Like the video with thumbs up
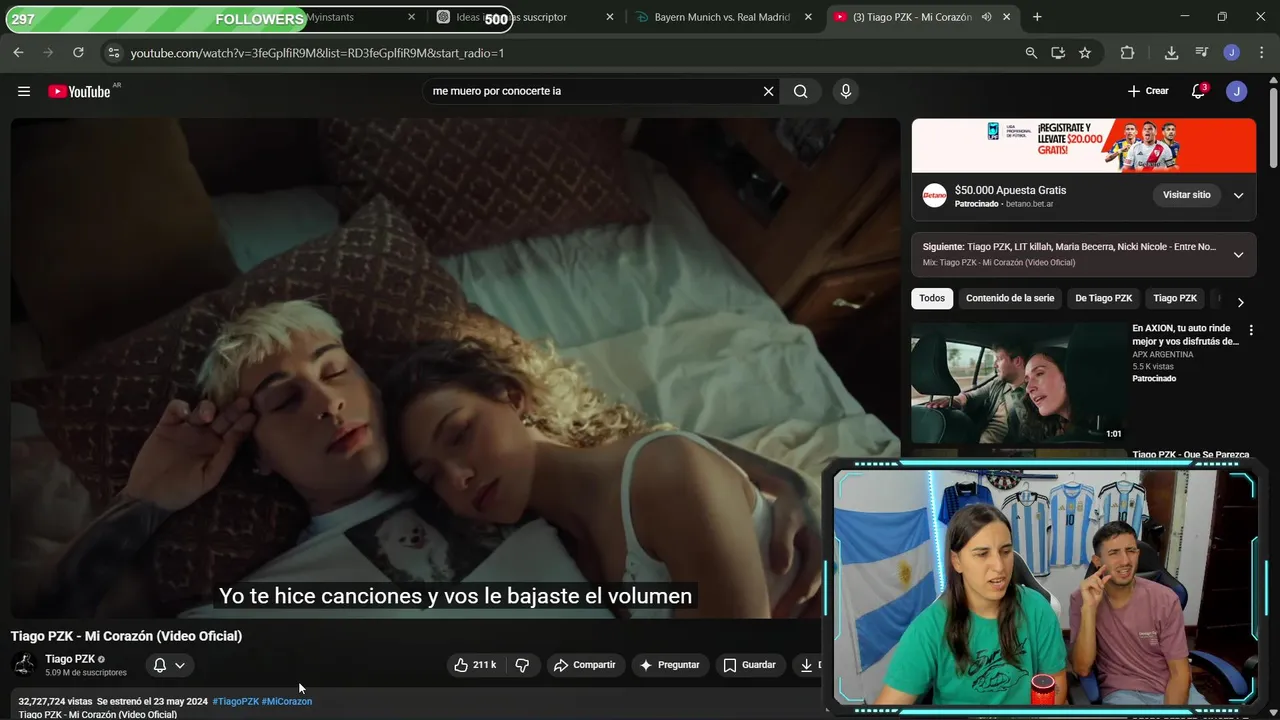 pyautogui.click(x=475, y=665)
